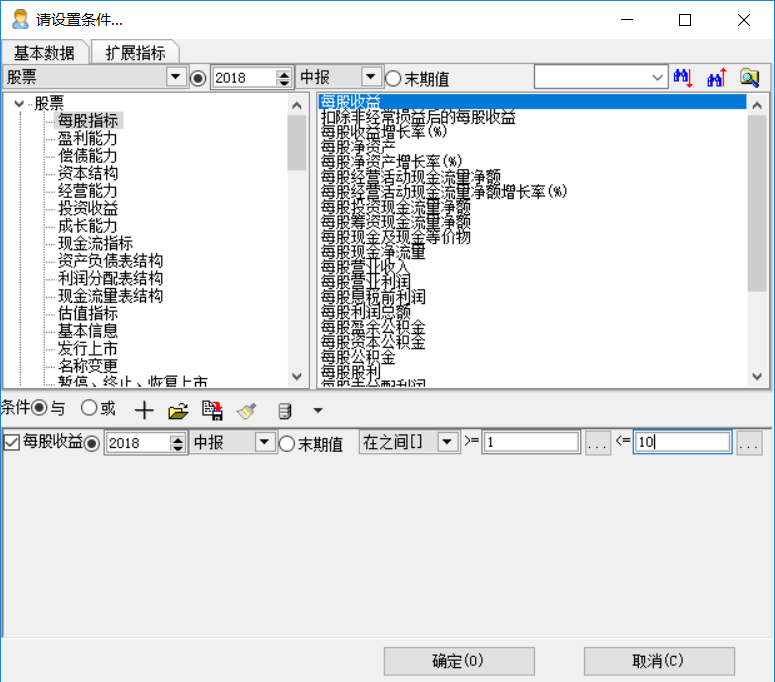The image size is (775, 682).
Task: Open the top 中报 report type dropdown
Action: pos(371,77)
